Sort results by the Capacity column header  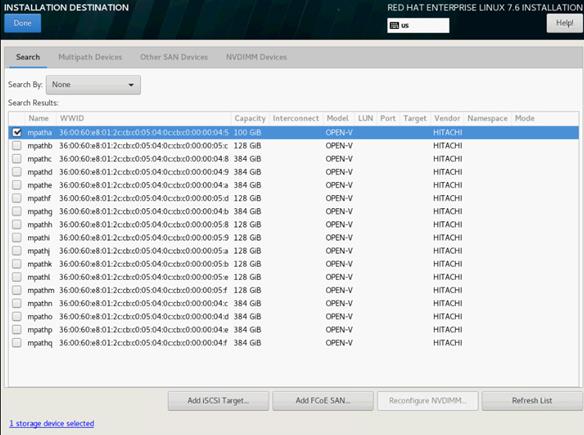point(250,118)
